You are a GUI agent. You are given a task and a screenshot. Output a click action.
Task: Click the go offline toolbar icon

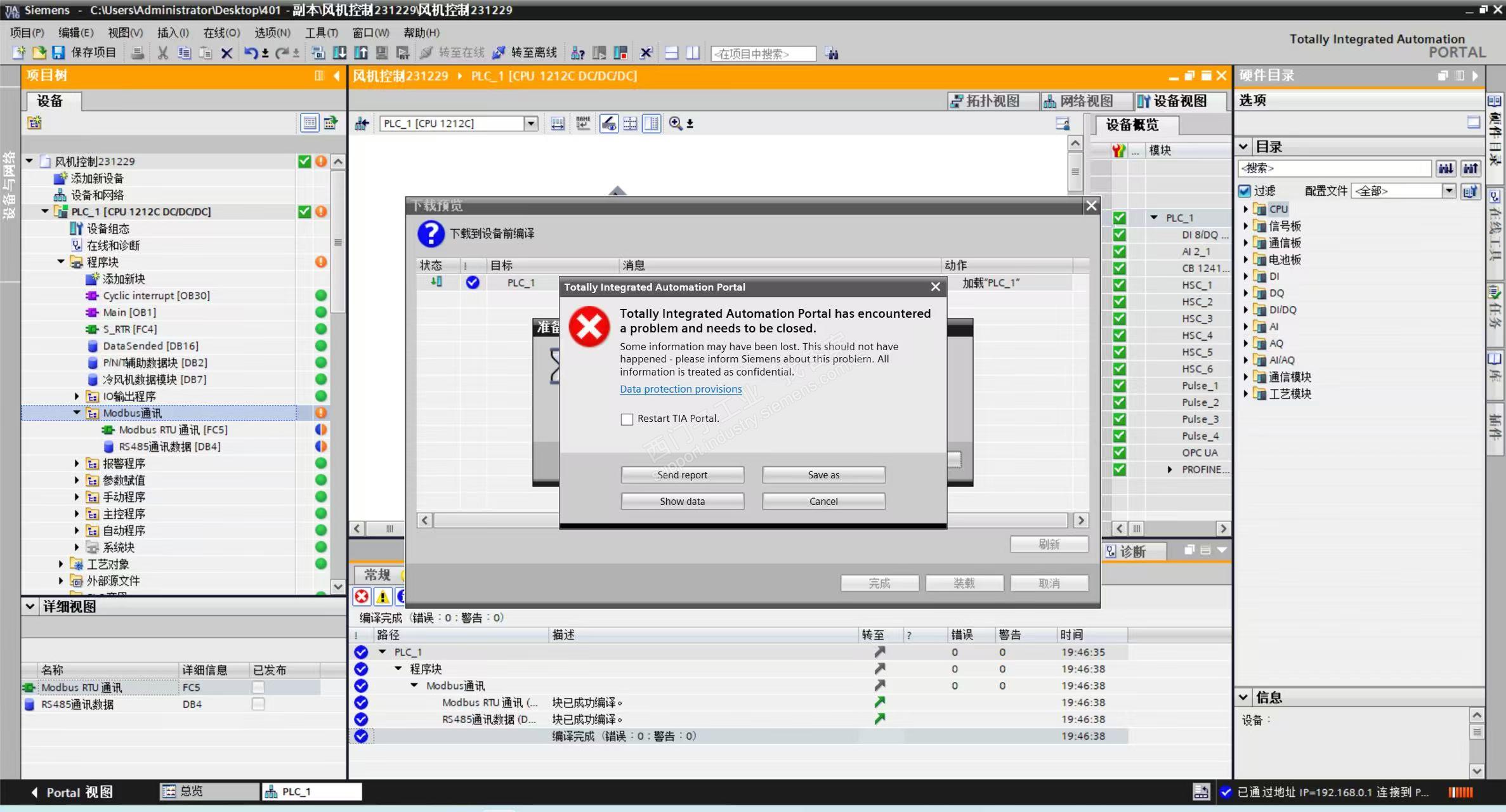[500, 53]
